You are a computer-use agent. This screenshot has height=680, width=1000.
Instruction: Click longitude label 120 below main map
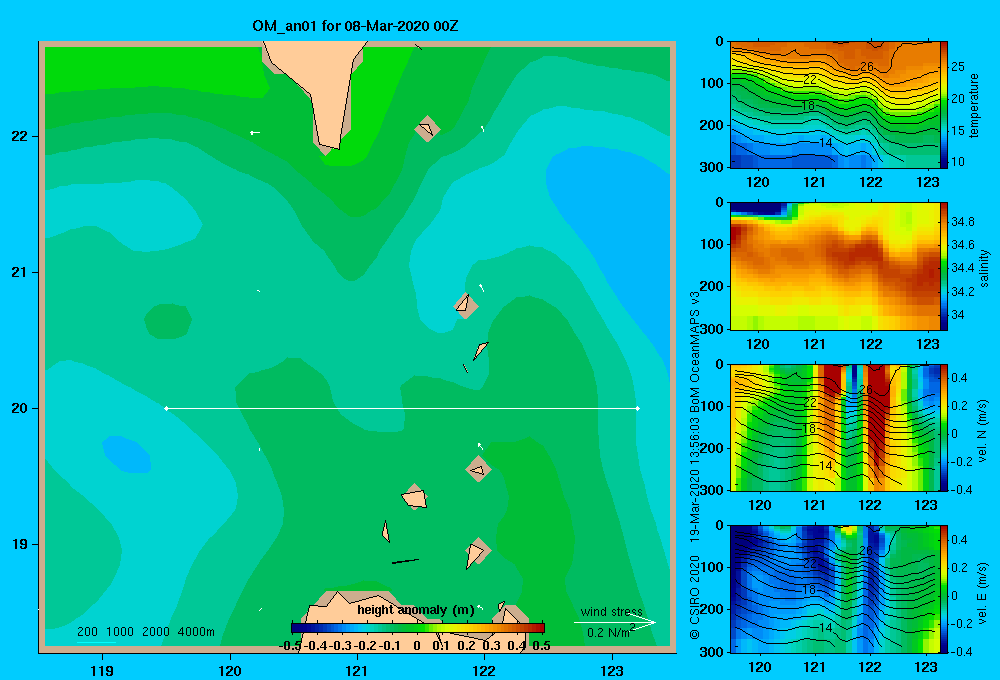click(x=230, y=670)
